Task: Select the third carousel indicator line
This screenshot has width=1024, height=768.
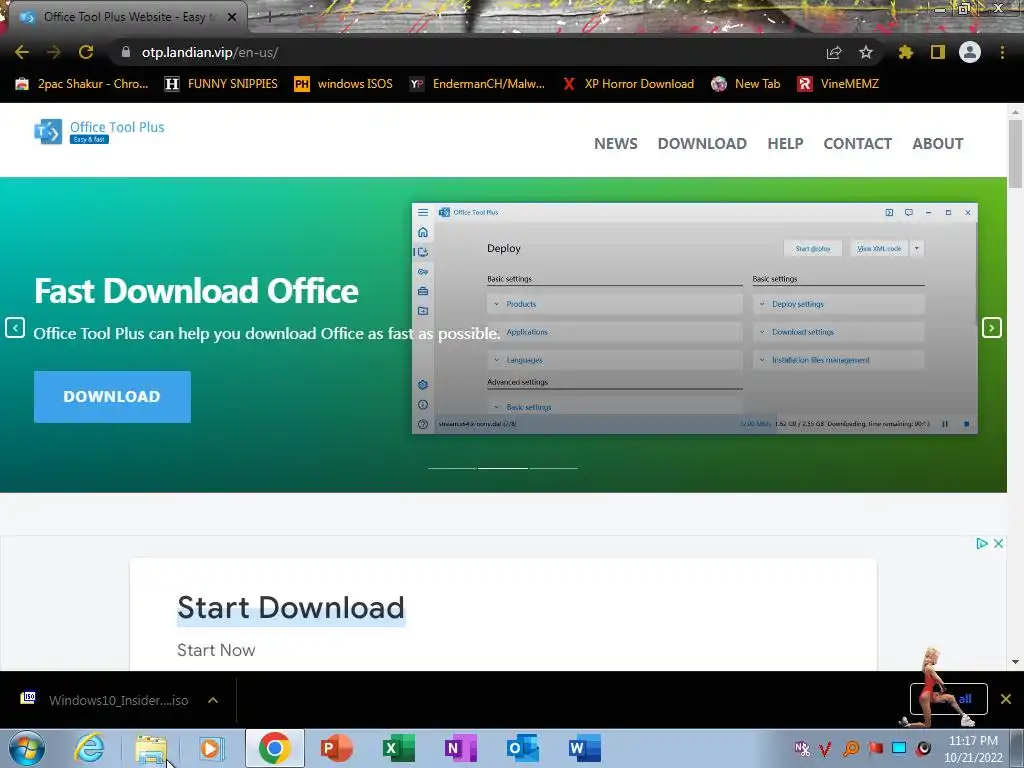Action: coord(553,468)
